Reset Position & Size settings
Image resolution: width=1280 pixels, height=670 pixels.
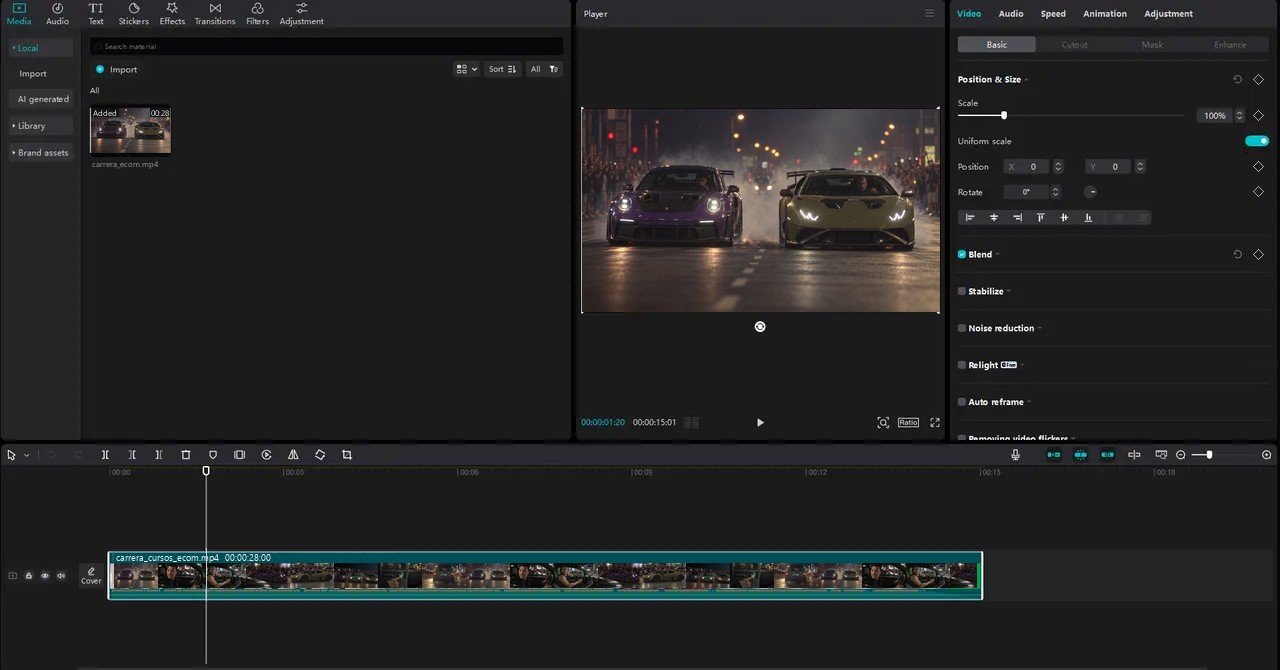(1237, 79)
